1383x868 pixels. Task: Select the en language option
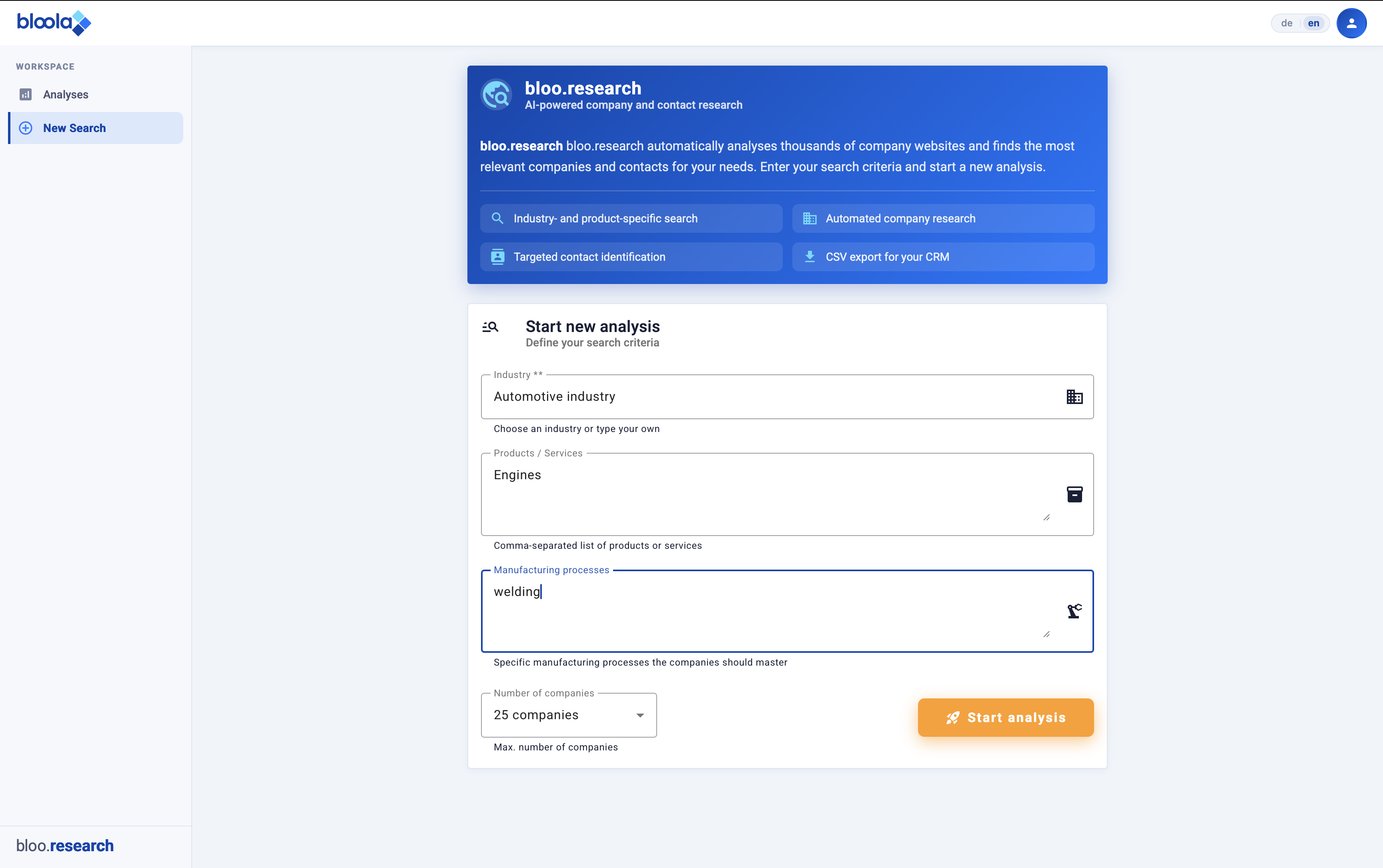(1313, 23)
